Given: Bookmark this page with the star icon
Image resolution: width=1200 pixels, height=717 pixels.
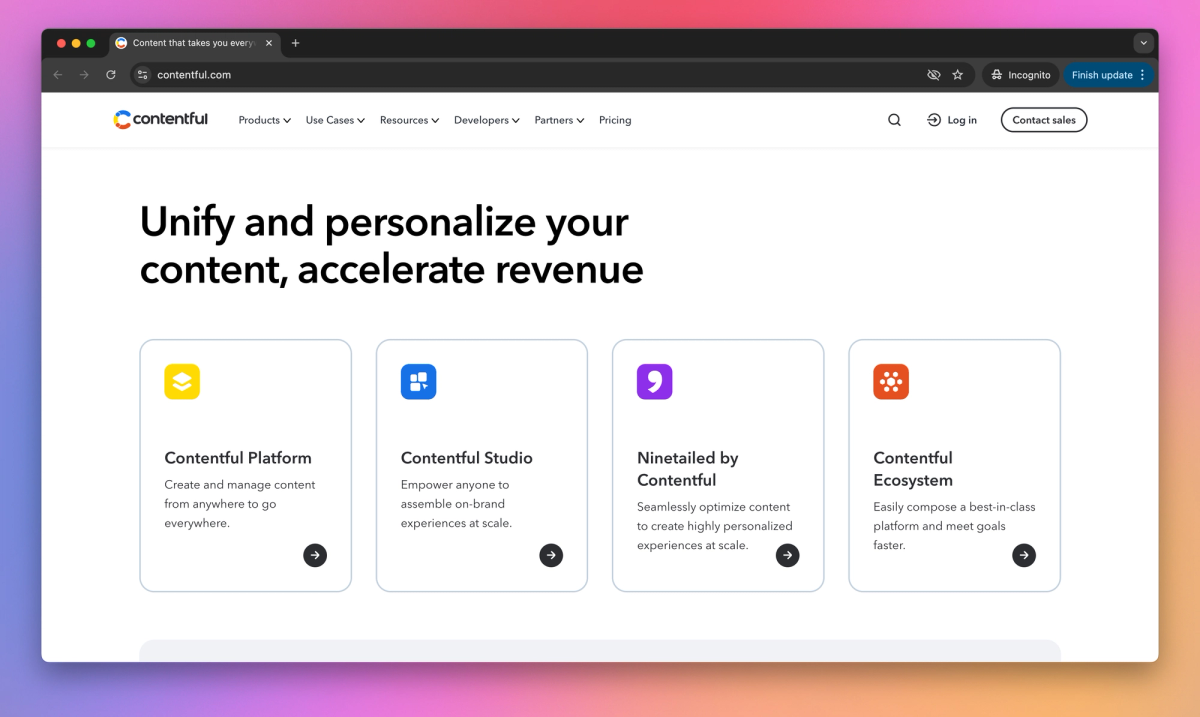Looking at the screenshot, I should click(958, 75).
